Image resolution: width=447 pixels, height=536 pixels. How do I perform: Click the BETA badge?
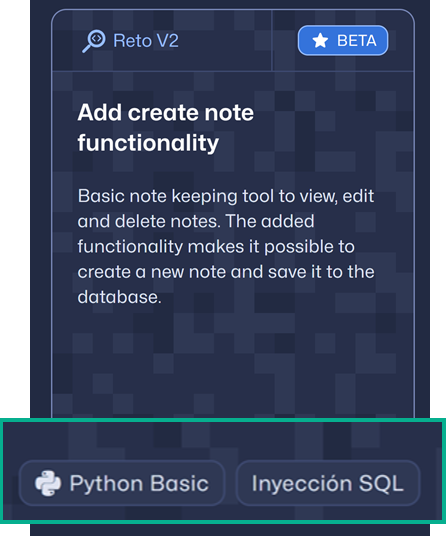coord(343,40)
